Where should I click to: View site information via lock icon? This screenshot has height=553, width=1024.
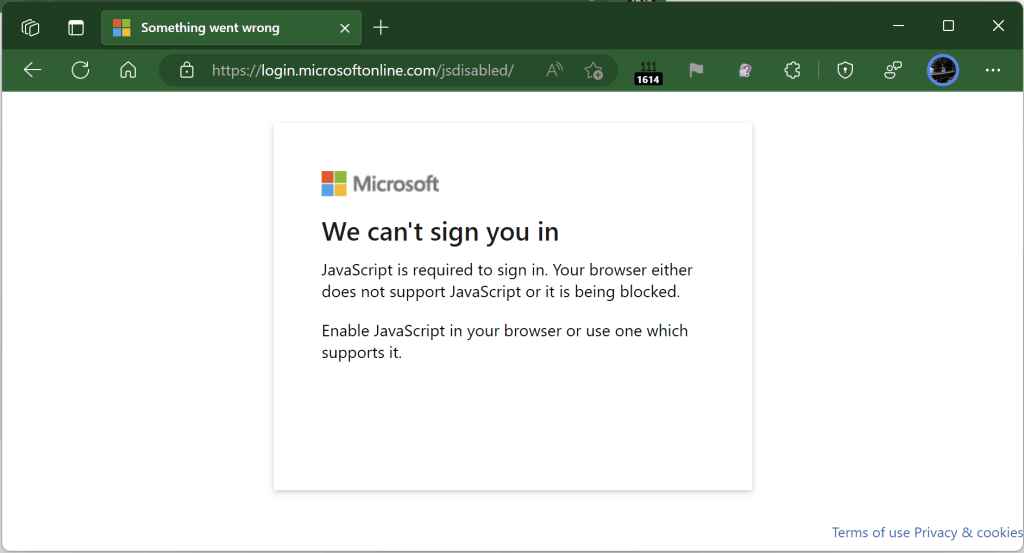(x=185, y=70)
